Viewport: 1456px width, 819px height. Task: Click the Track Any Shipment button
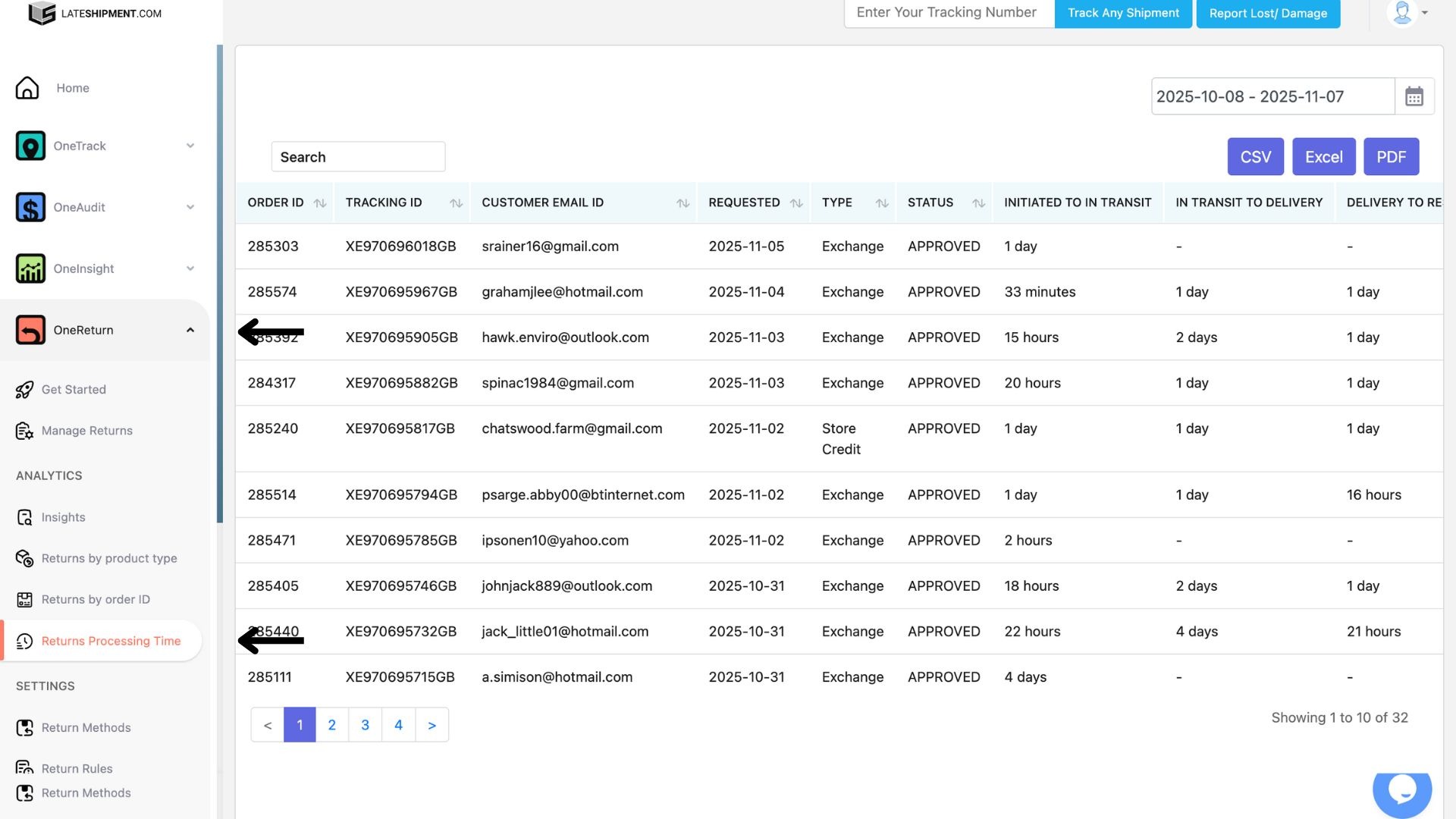tap(1122, 13)
